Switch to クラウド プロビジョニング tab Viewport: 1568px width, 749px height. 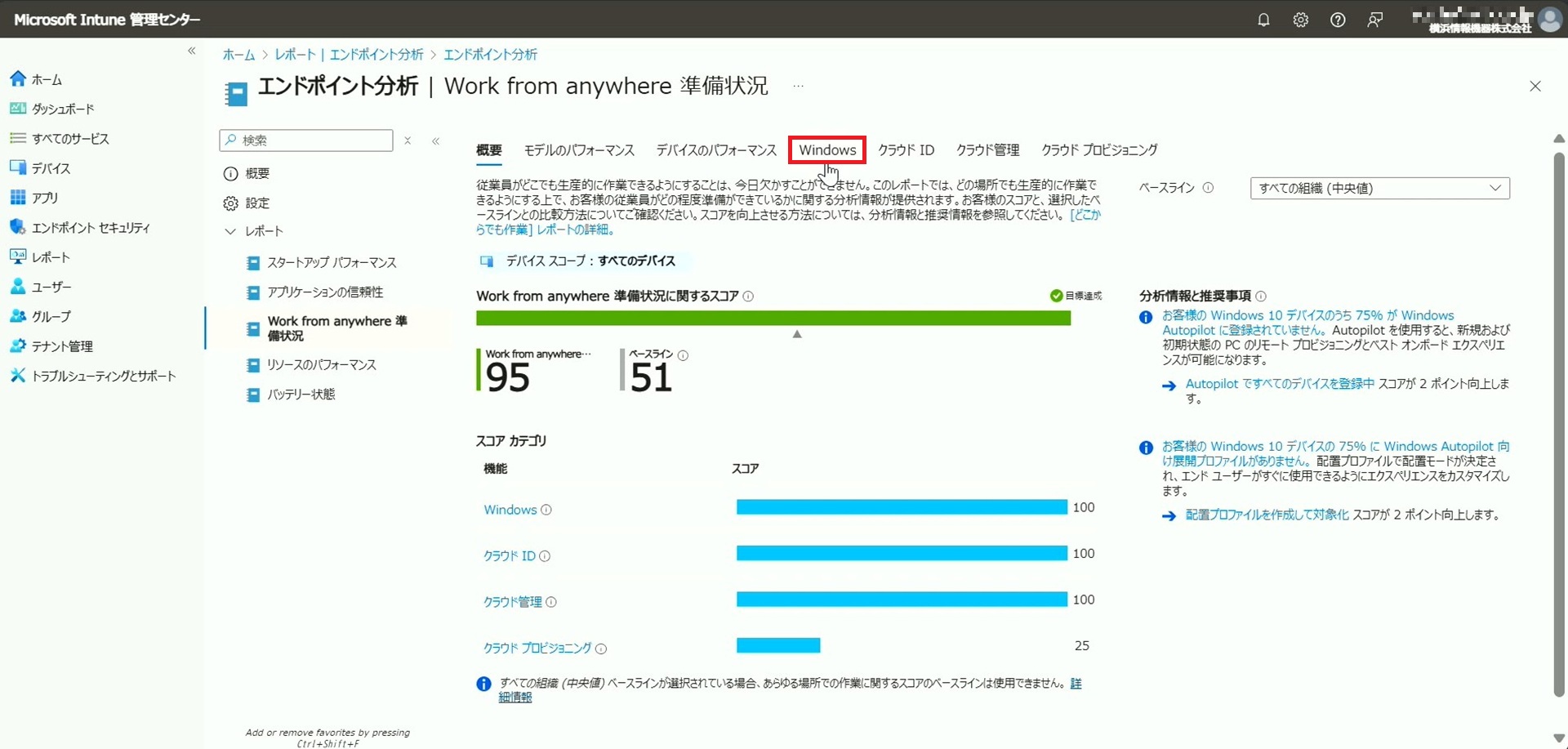[x=1099, y=150]
